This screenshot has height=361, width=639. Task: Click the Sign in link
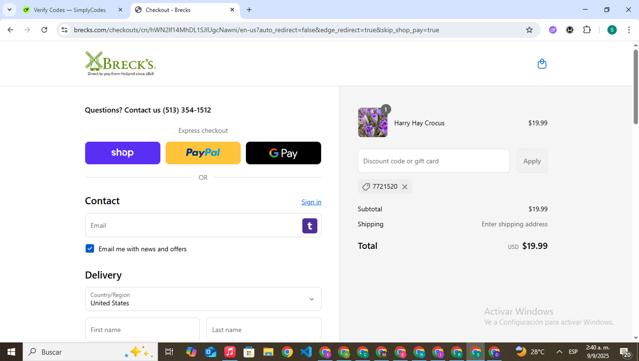point(311,202)
